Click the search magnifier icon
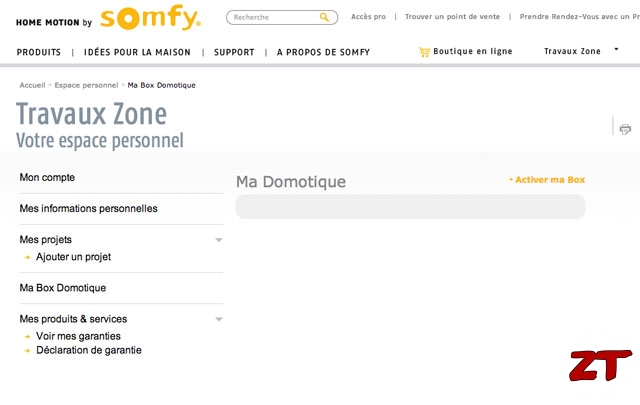The height and width of the screenshot is (405, 640). click(324, 17)
